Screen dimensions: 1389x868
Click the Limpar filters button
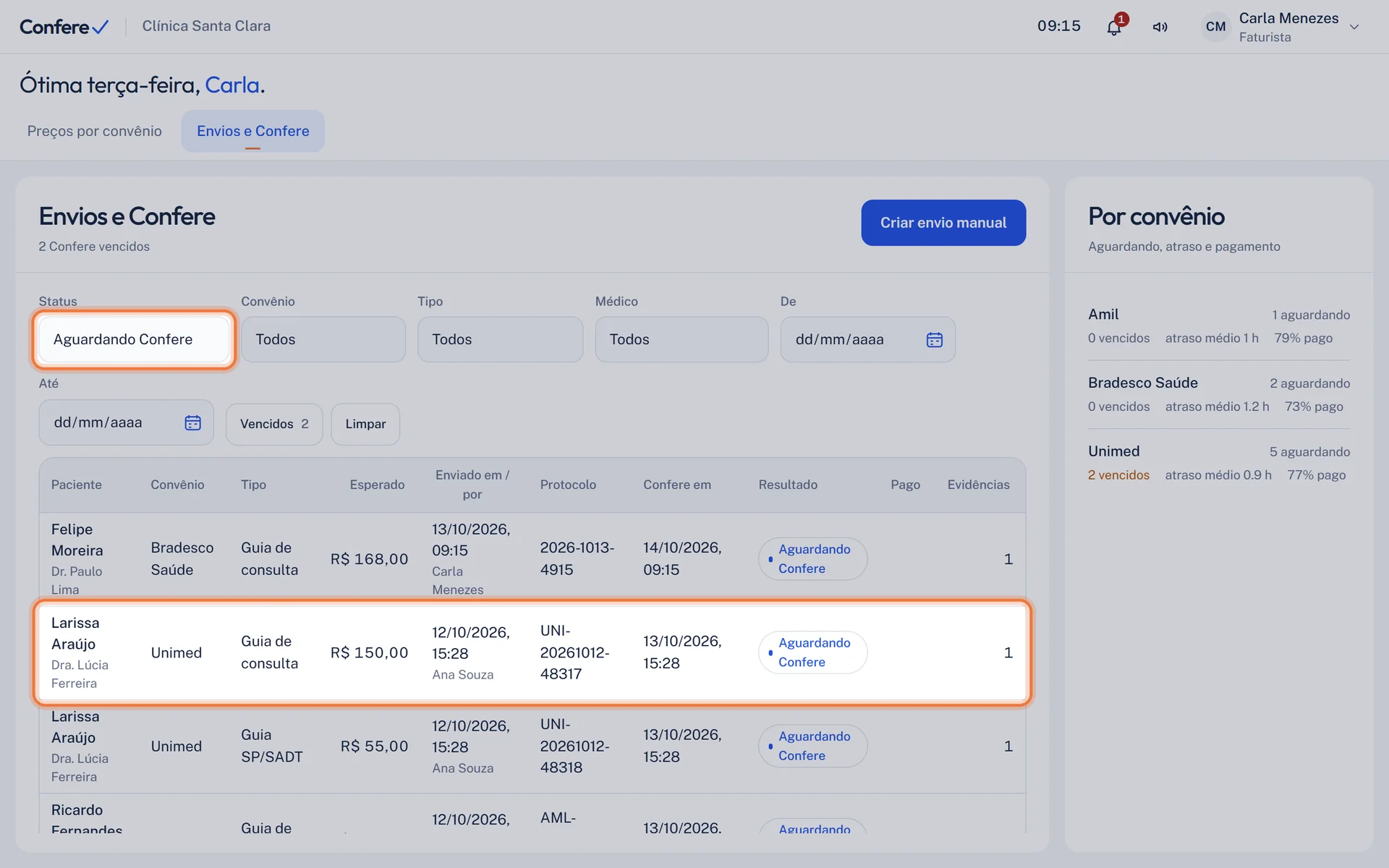365,424
